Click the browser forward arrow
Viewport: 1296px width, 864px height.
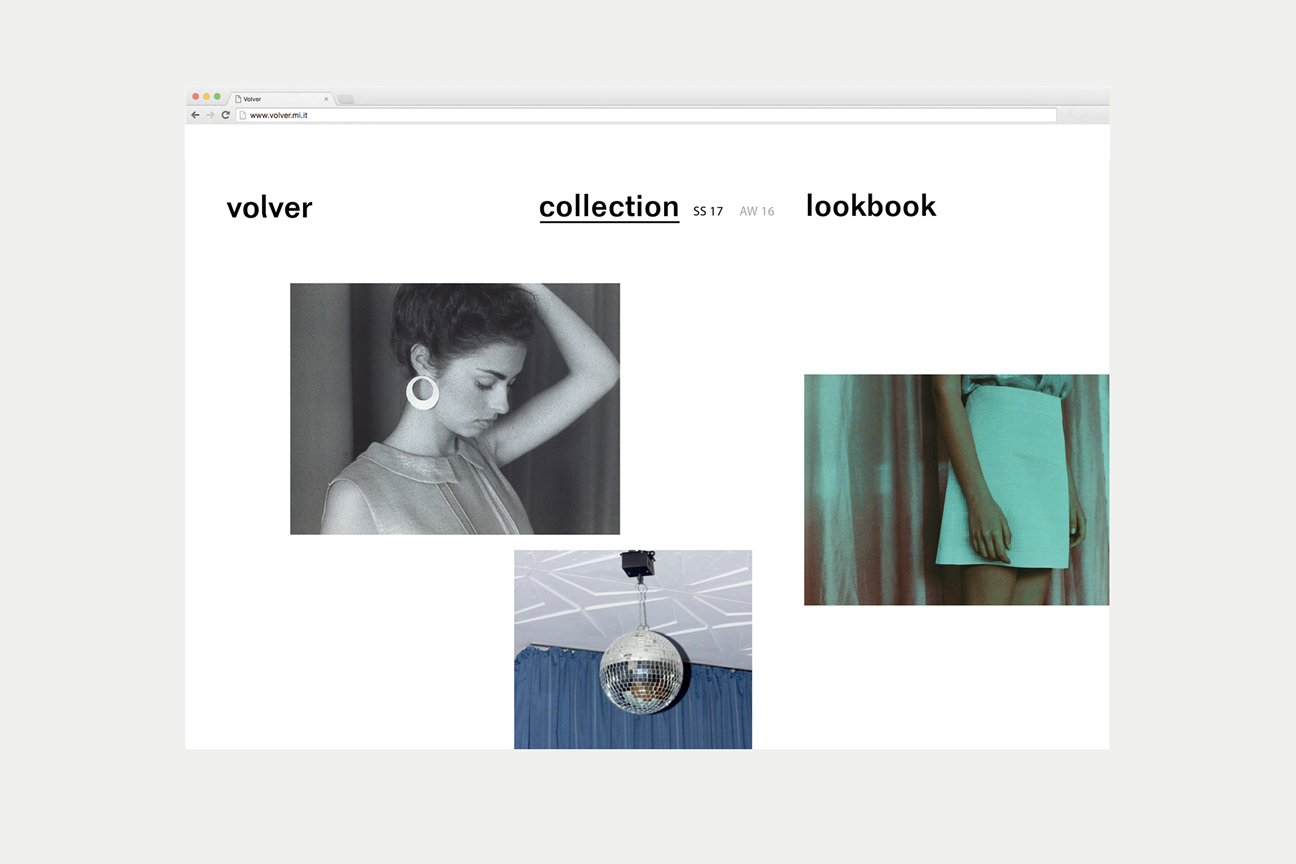tap(210, 115)
